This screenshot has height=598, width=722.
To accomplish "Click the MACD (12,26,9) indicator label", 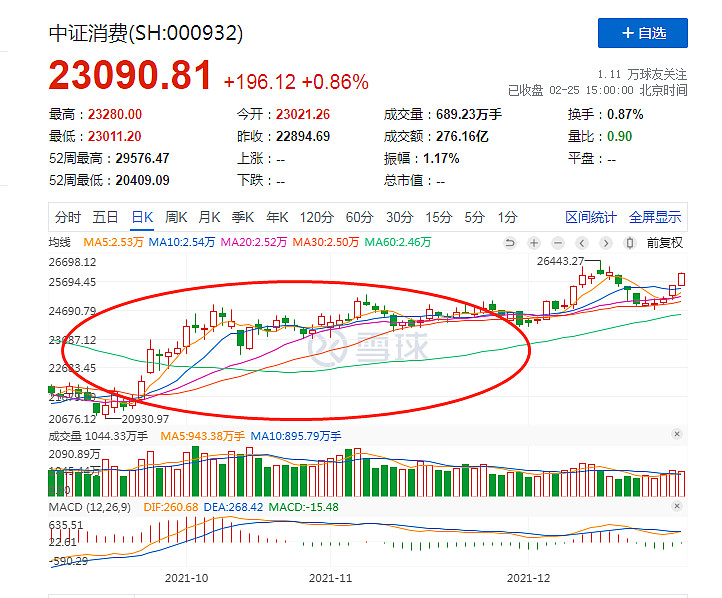I will coord(90,507).
